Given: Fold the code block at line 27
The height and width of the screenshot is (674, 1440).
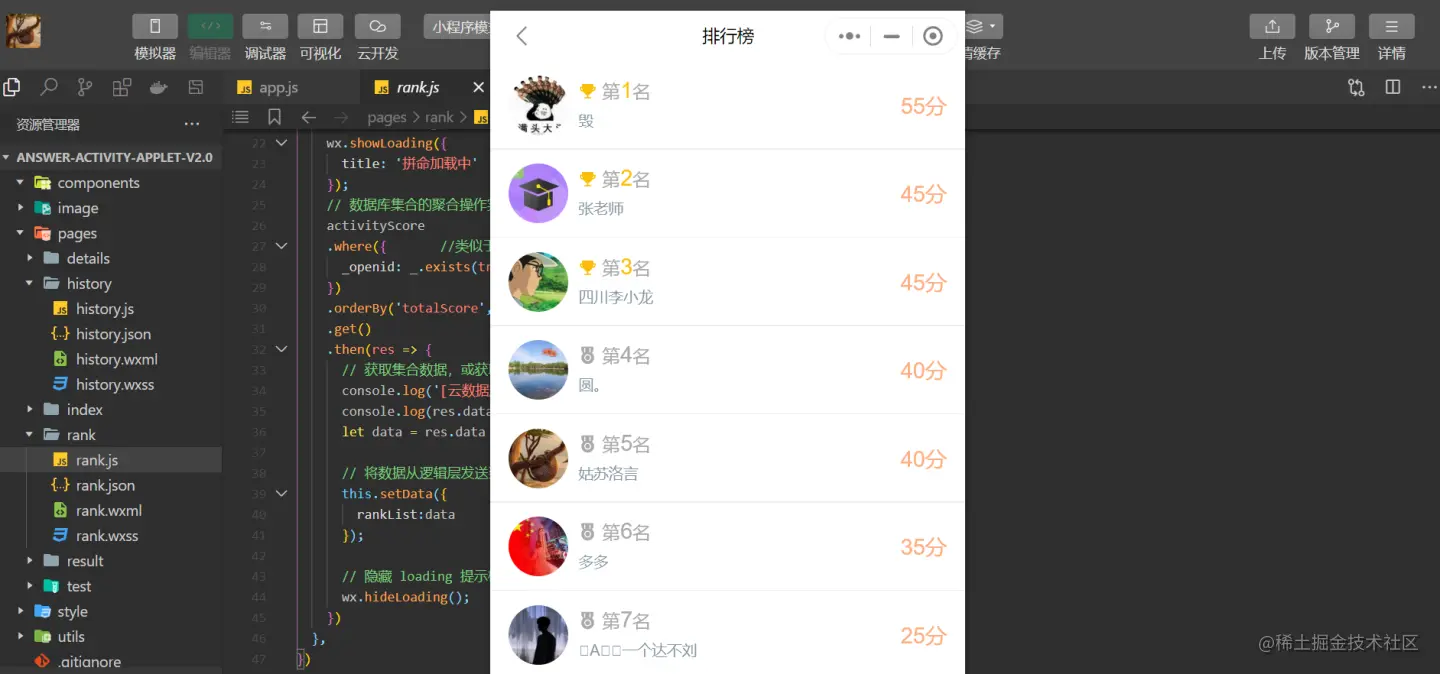Looking at the screenshot, I should click(281, 246).
